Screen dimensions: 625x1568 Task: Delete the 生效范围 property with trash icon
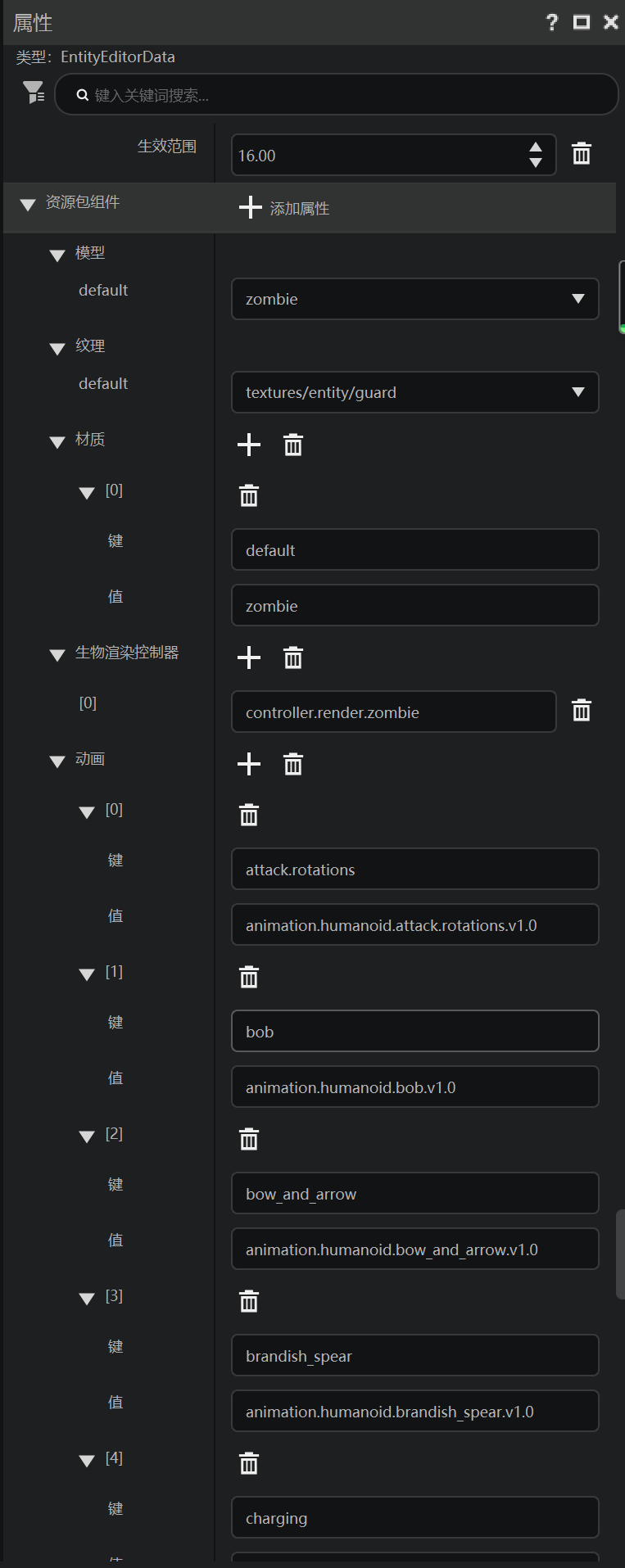[582, 153]
